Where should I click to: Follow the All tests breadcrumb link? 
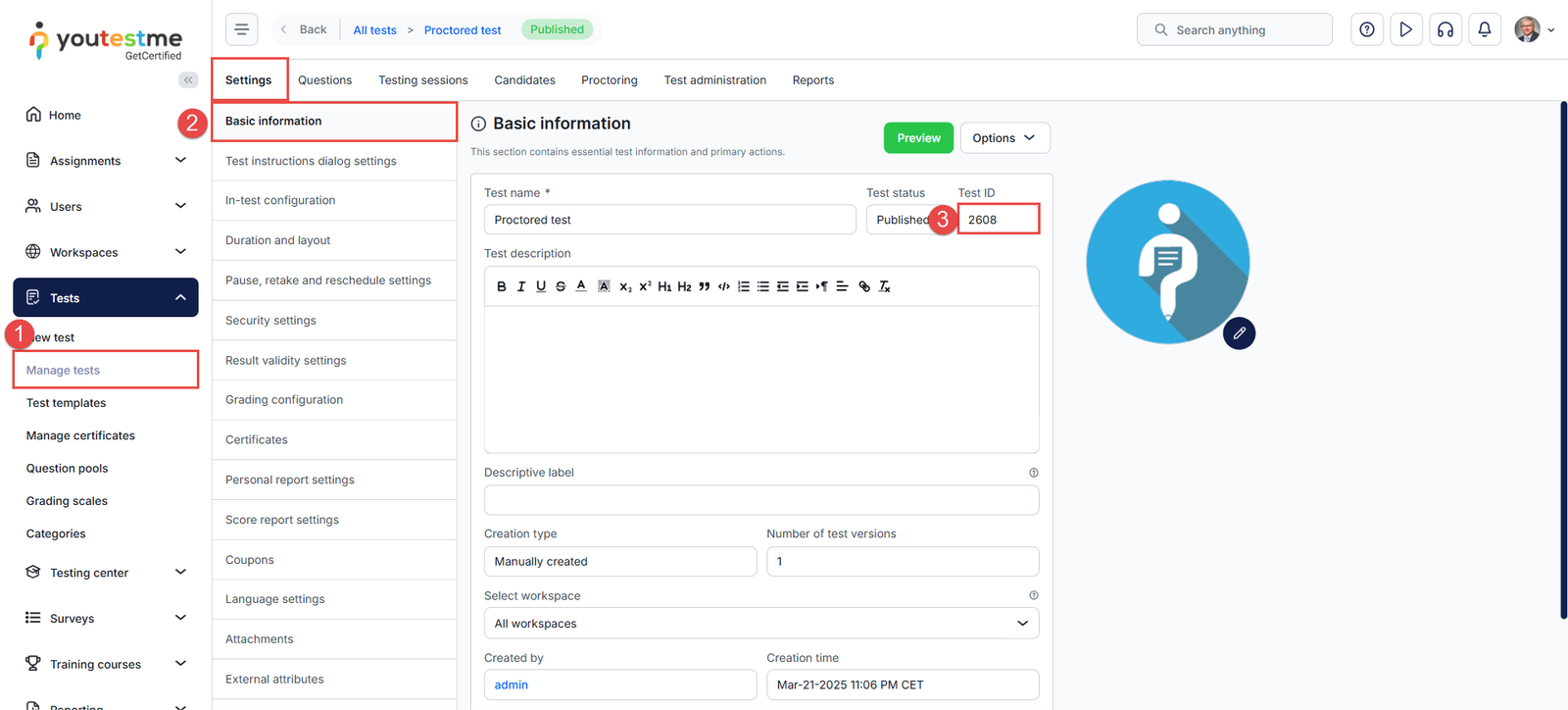click(x=374, y=30)
